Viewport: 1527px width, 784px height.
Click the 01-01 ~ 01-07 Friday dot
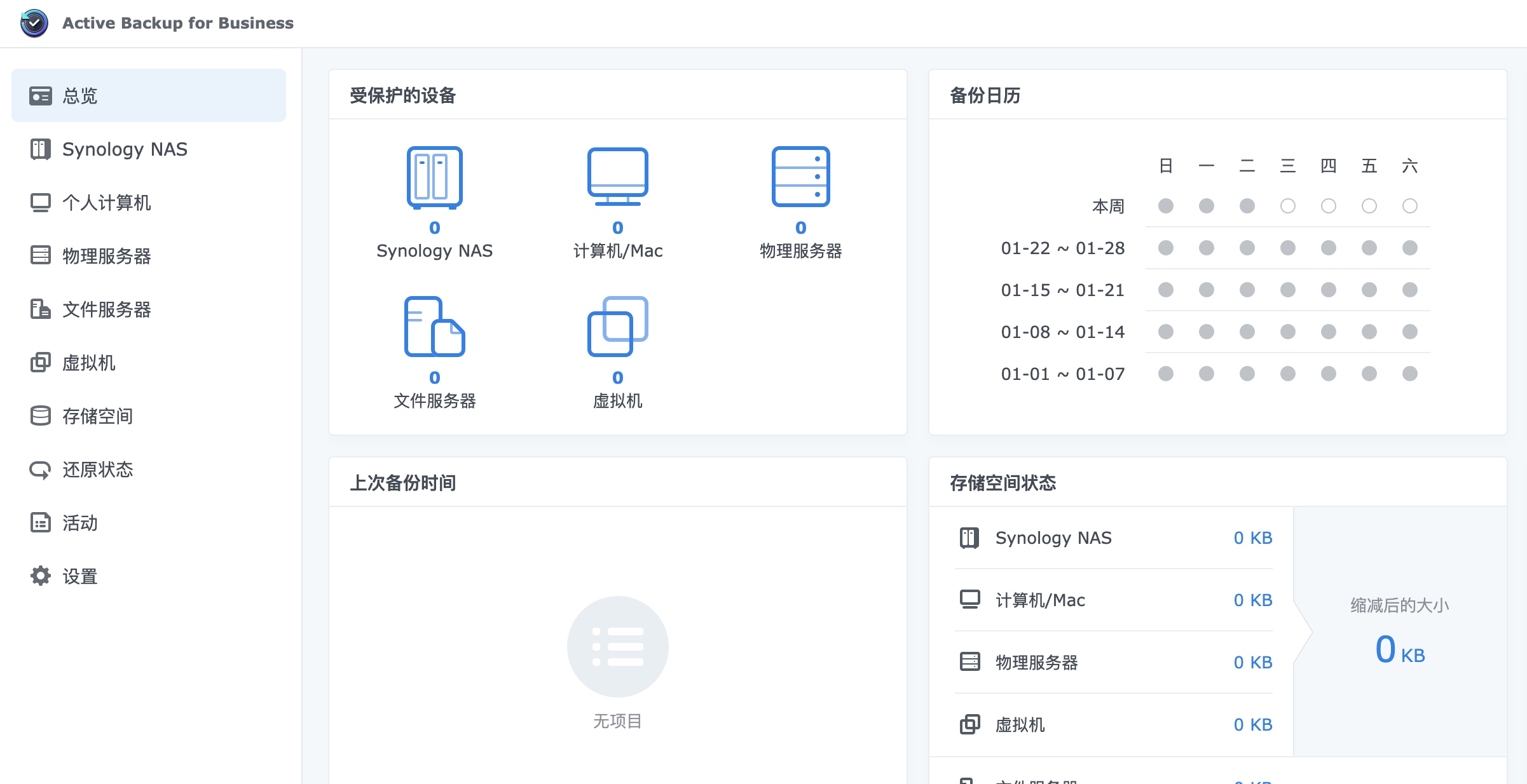(1369, 374)
